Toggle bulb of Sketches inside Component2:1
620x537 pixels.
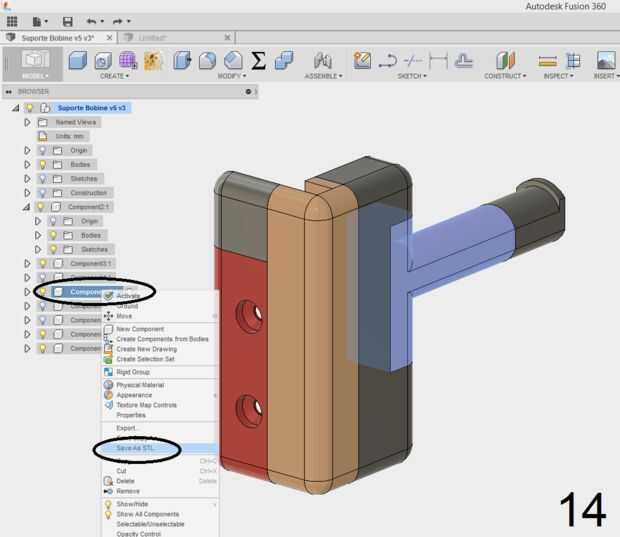[x=53, y=250]
